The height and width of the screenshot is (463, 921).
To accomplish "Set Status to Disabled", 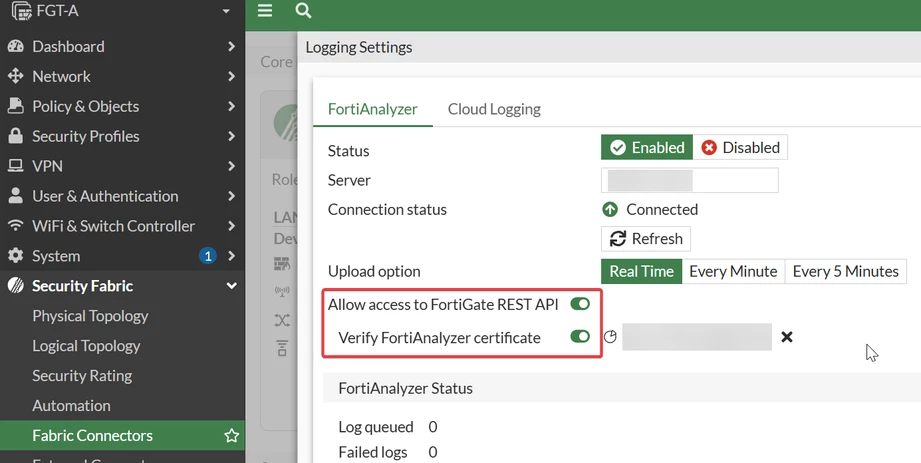I will (x=740, y=147).
